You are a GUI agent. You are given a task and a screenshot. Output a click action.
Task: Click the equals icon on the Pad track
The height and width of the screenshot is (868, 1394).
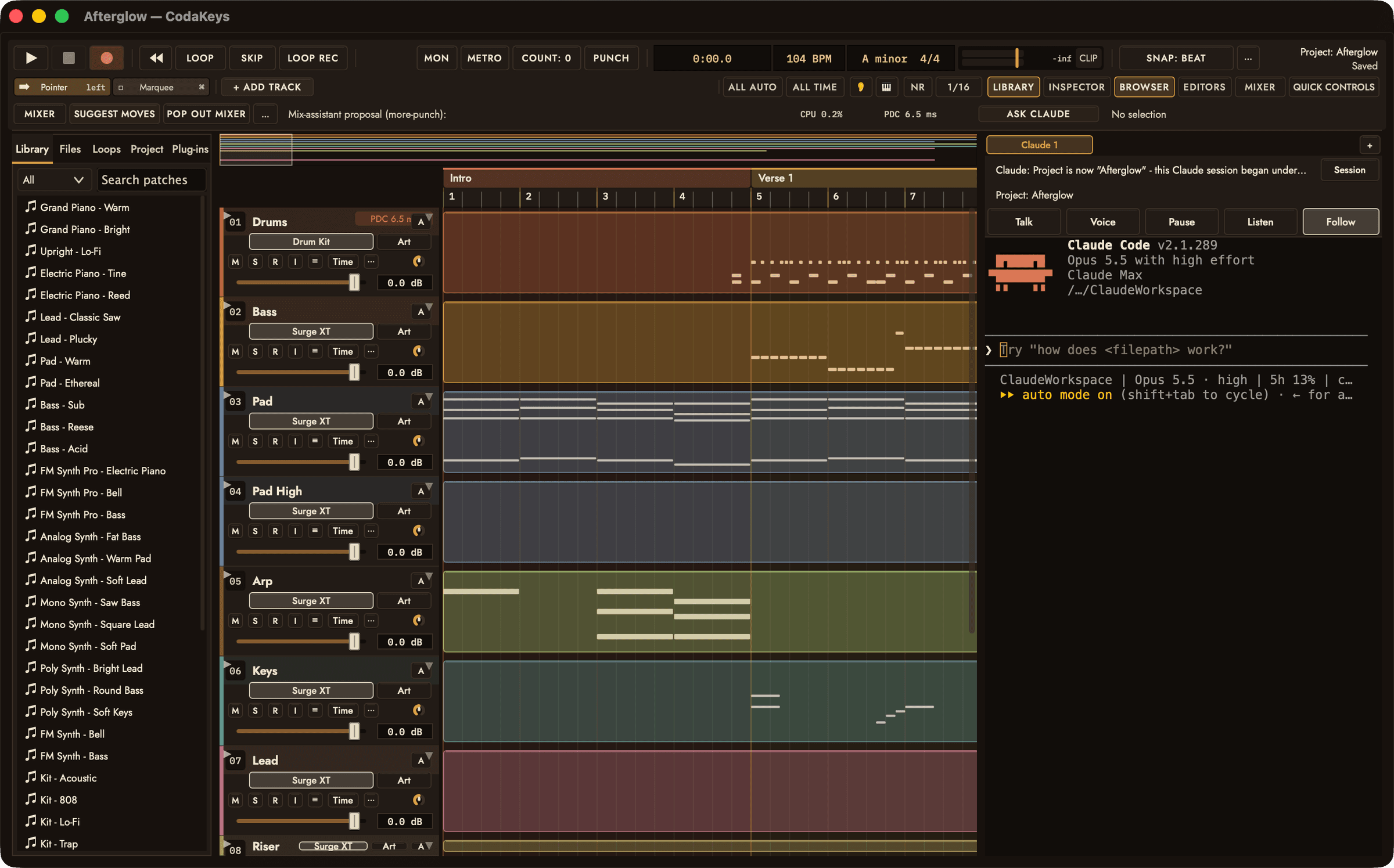coord(315,441)
